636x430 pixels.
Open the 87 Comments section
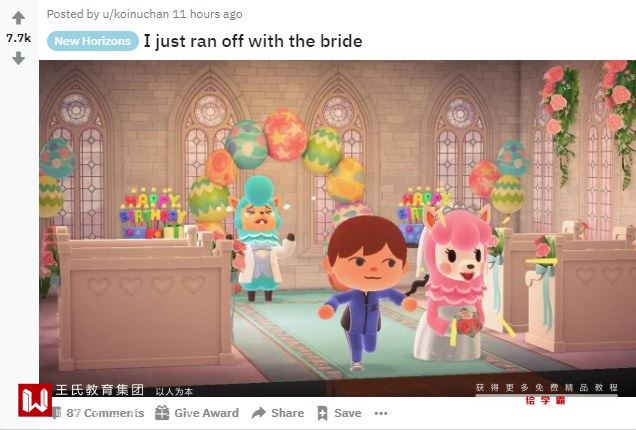coord(105,413)
